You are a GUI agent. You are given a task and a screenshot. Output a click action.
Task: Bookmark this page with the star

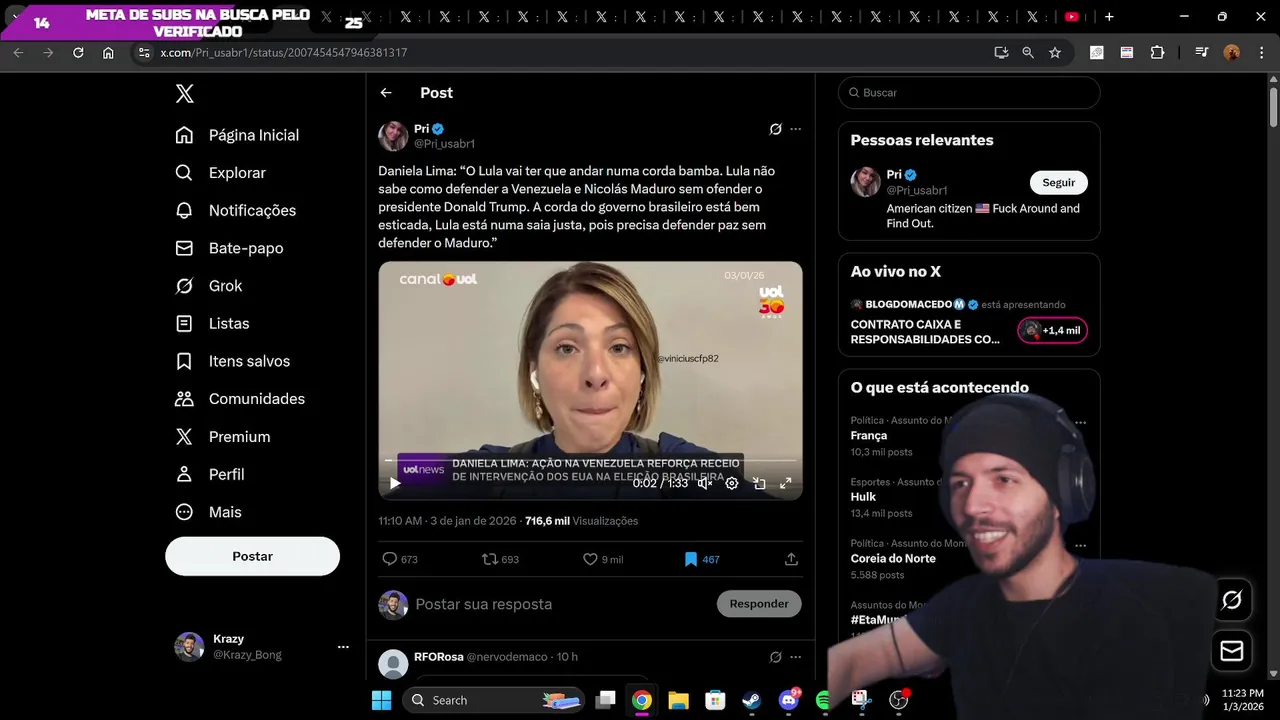click(x=1055, y=52)
